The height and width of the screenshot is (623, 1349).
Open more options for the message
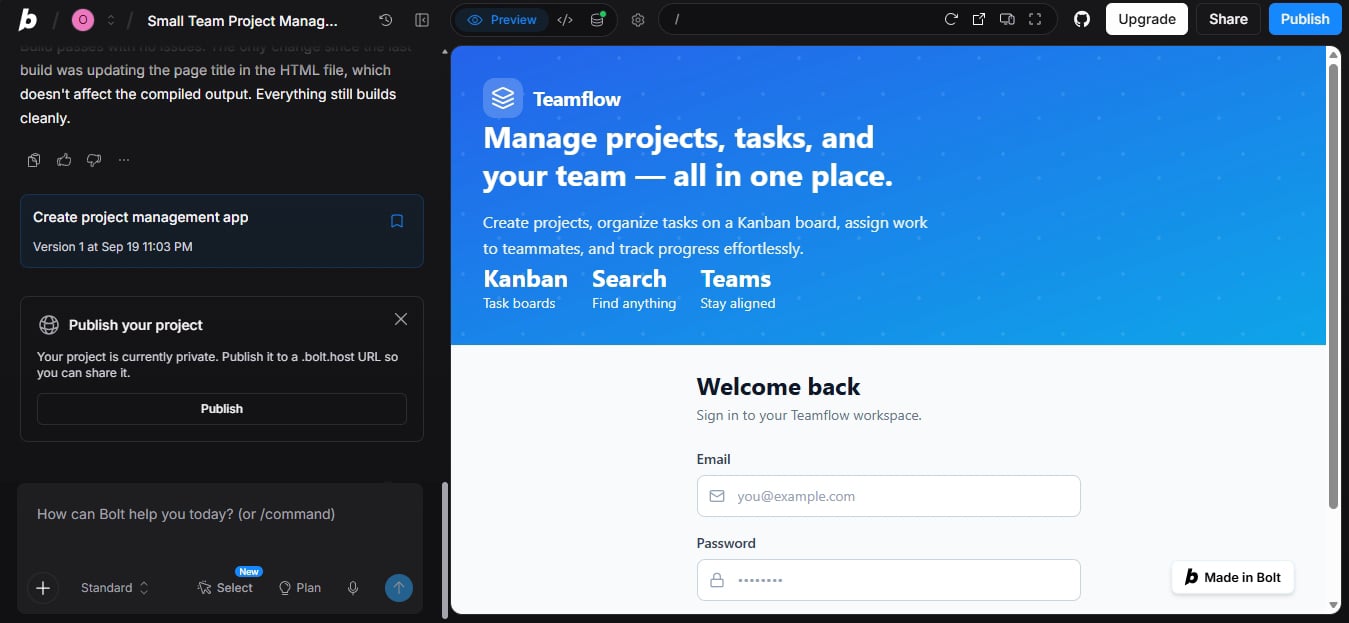click(124, 160)
